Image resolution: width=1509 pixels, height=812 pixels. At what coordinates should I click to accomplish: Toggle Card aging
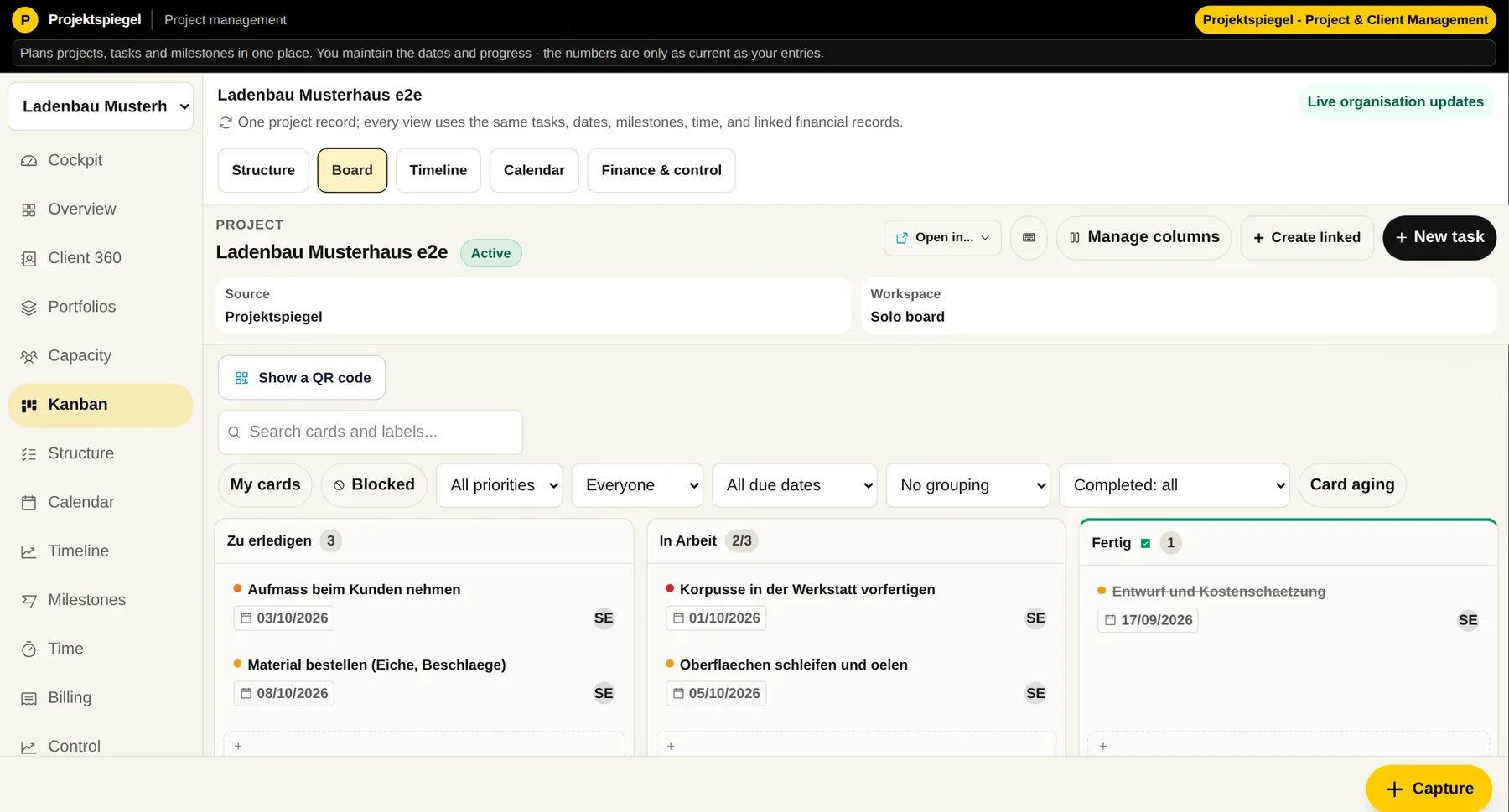click(x=1352, y=484)
